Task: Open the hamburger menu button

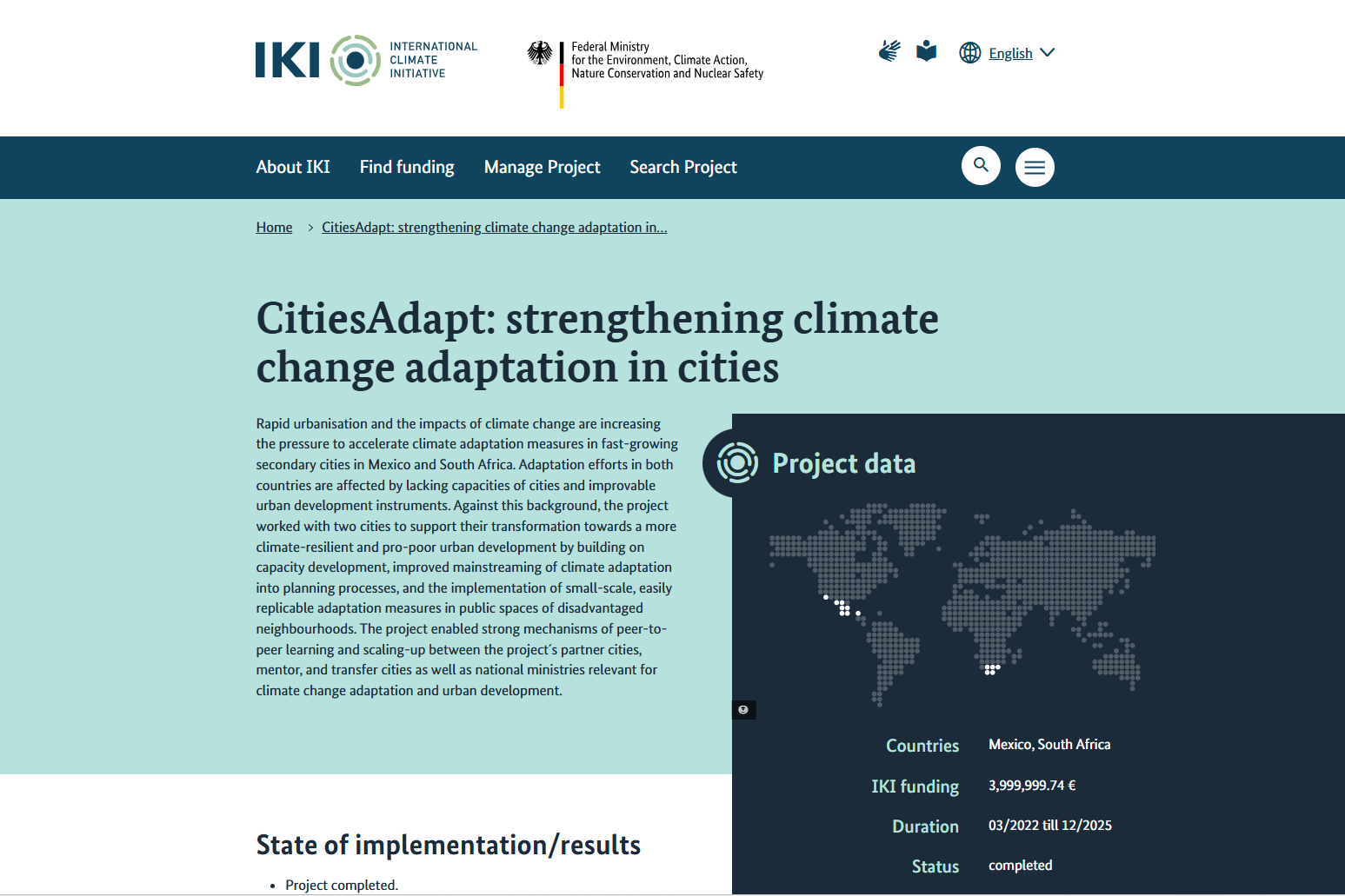Action: click(1035, 167)
